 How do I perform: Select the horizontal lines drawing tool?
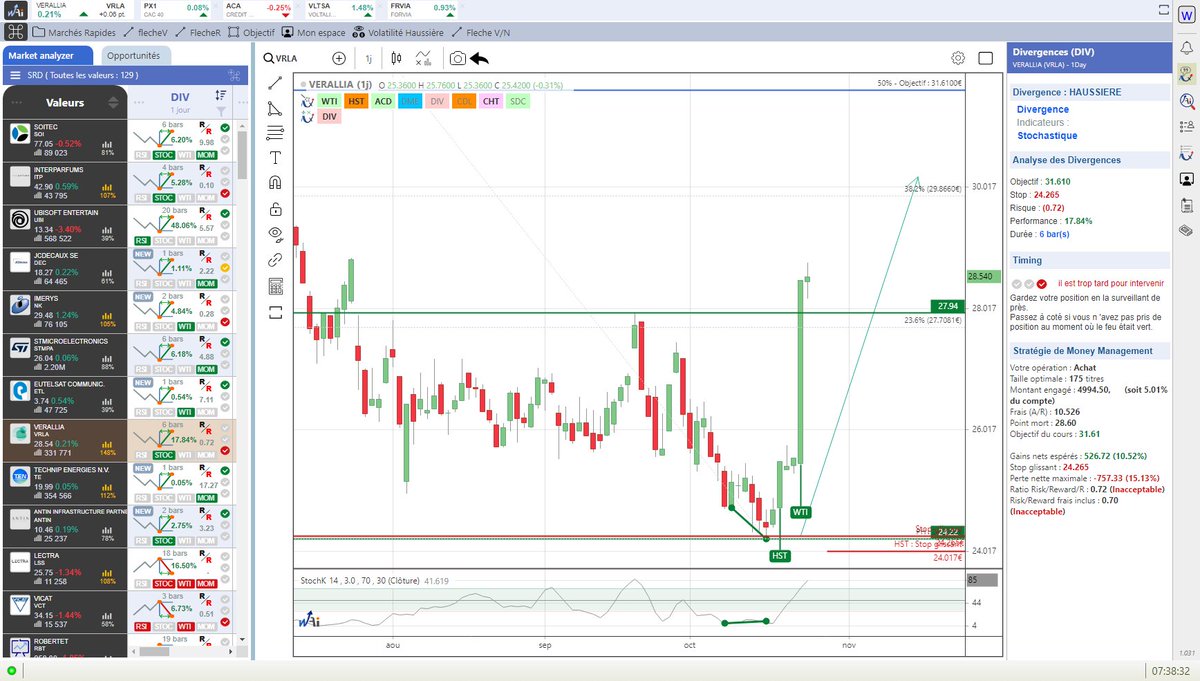[276, 132]
